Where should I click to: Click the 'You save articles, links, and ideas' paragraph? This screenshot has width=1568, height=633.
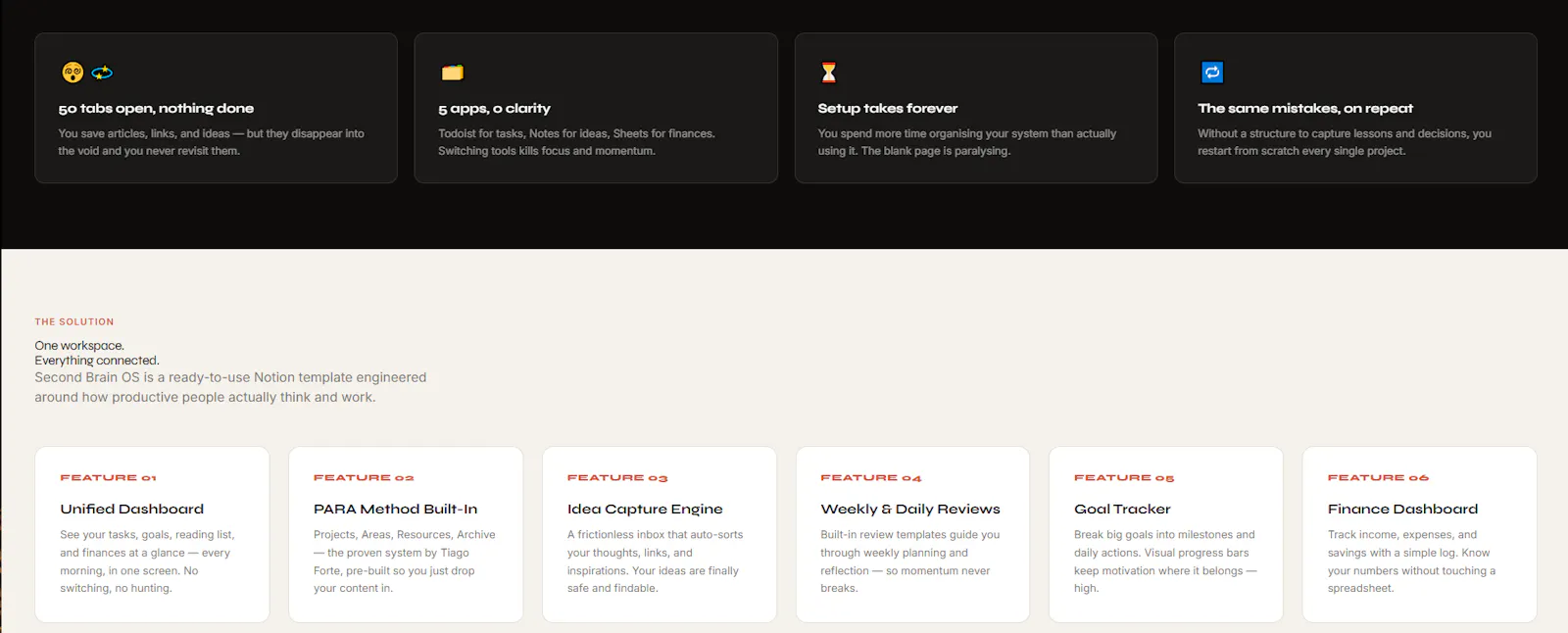click(x=211, y=142)
